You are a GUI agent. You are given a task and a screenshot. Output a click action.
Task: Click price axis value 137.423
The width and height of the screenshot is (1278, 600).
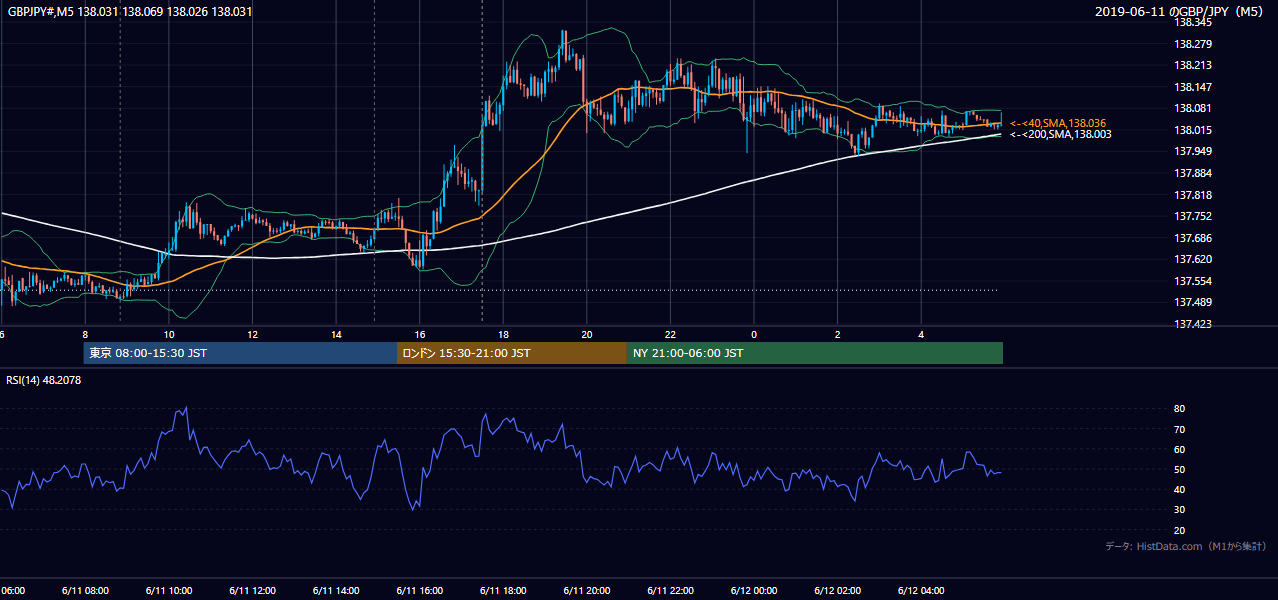coord(1193,324)
